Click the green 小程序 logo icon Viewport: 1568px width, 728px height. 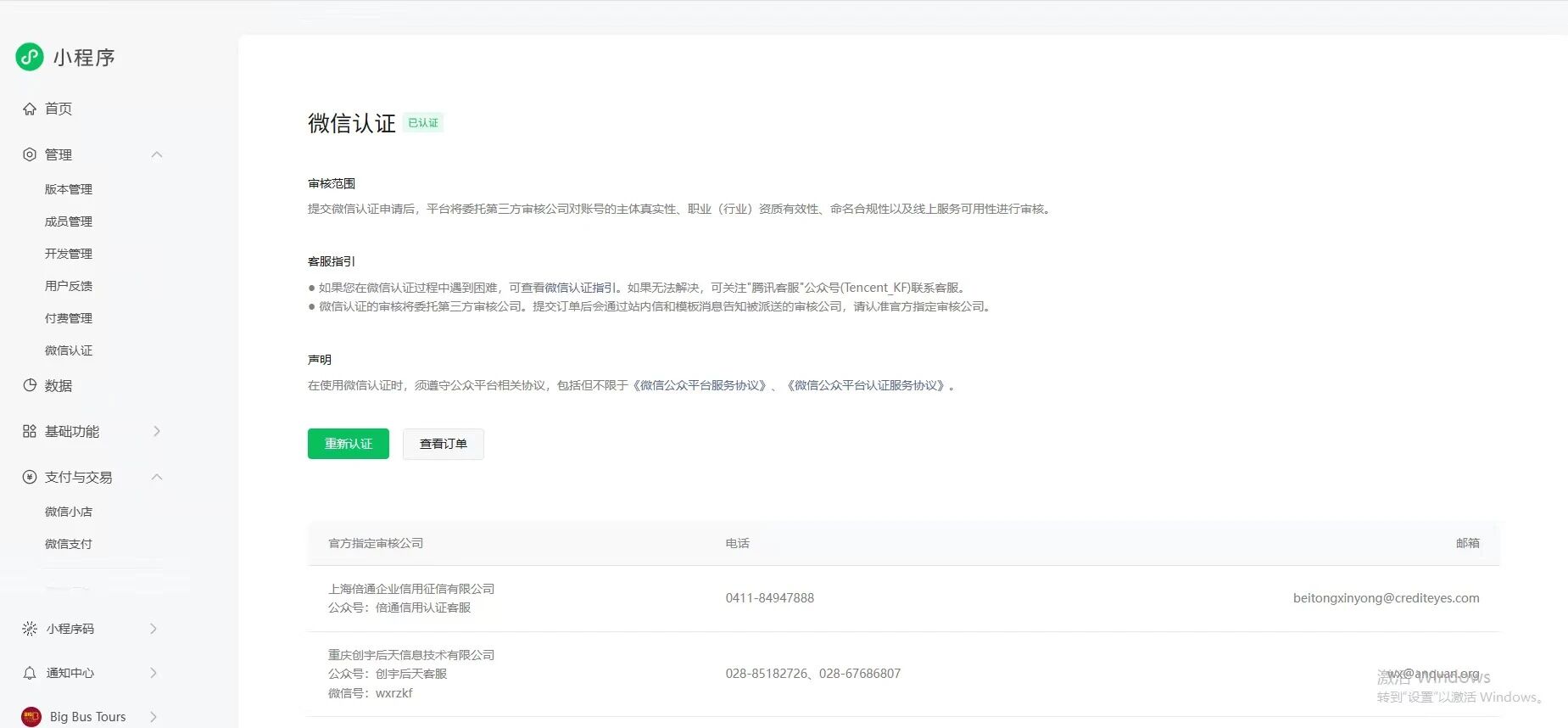coord(30,57)
